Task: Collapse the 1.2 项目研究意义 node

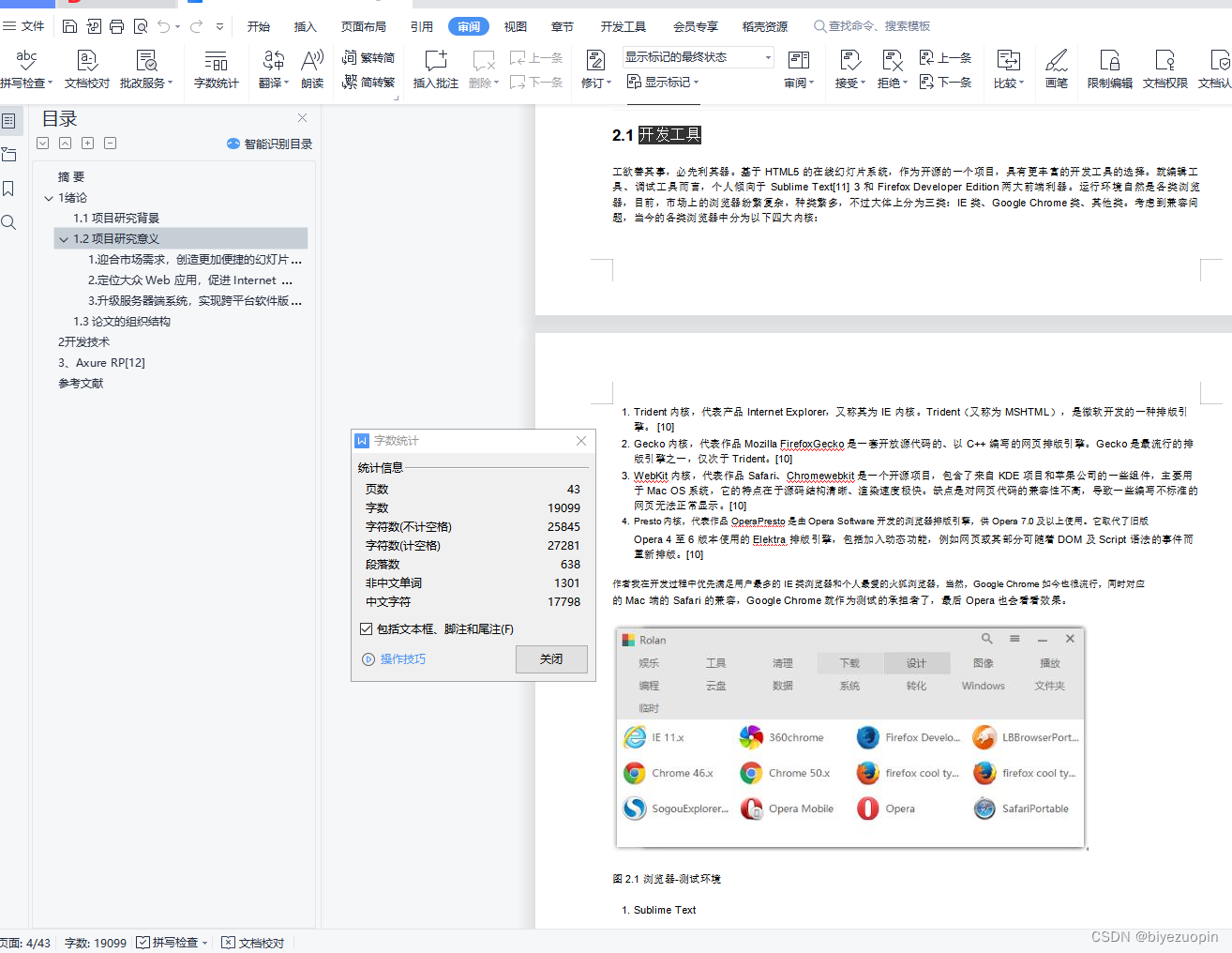Action: click(64, 239)
